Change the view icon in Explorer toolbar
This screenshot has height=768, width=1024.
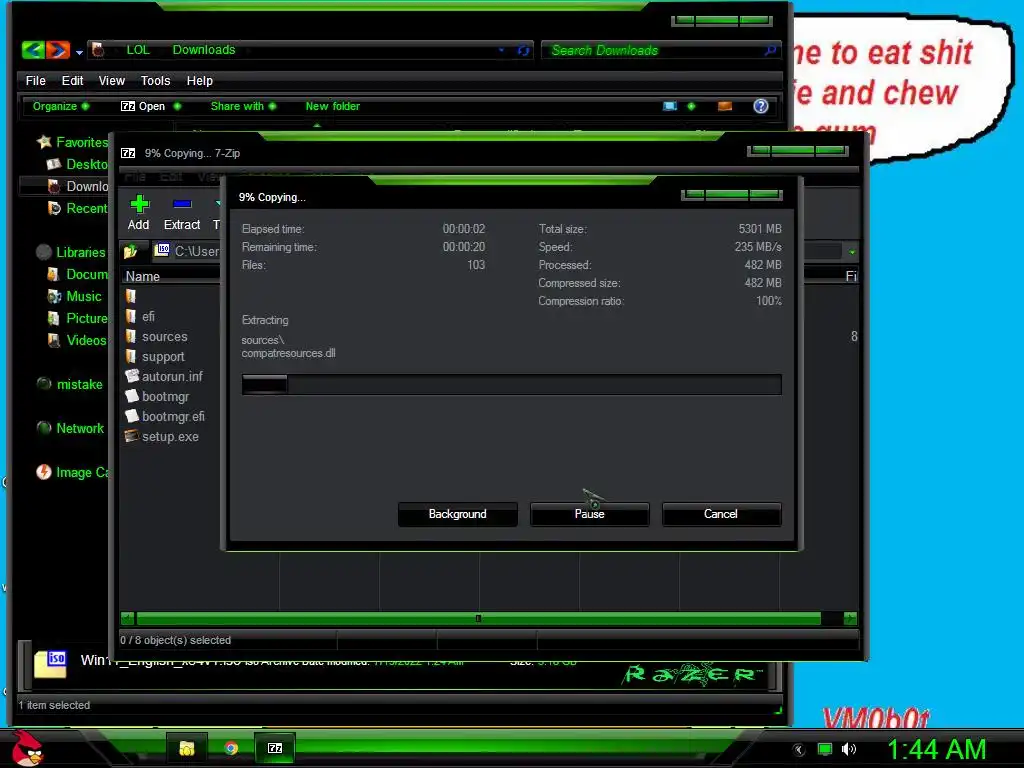[x=670, y=106]
